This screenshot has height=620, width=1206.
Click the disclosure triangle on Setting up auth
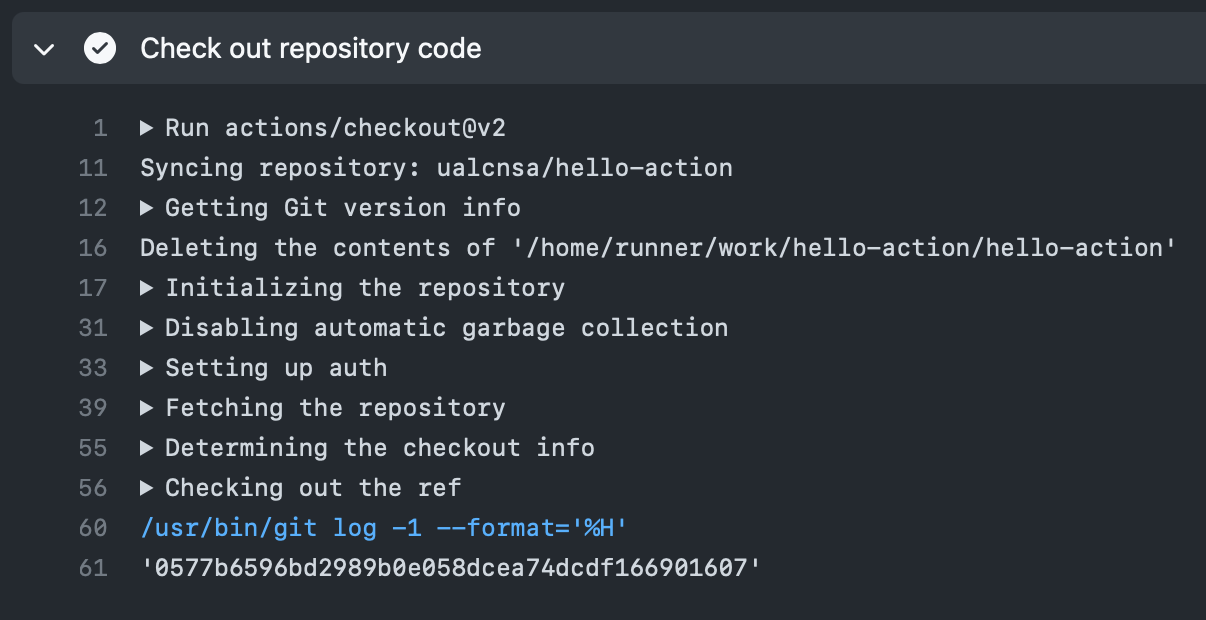tap(148, 367)
